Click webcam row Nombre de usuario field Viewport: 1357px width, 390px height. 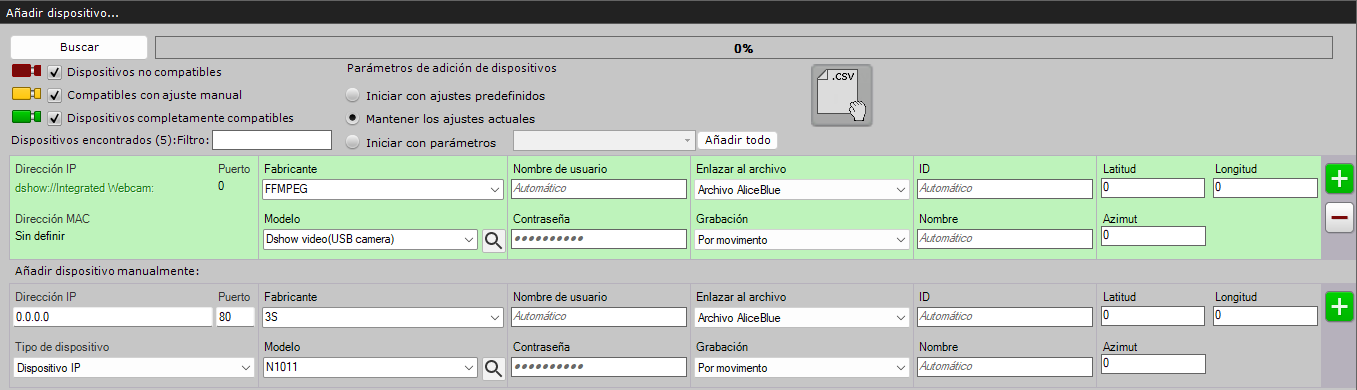(x=598, y=188)
